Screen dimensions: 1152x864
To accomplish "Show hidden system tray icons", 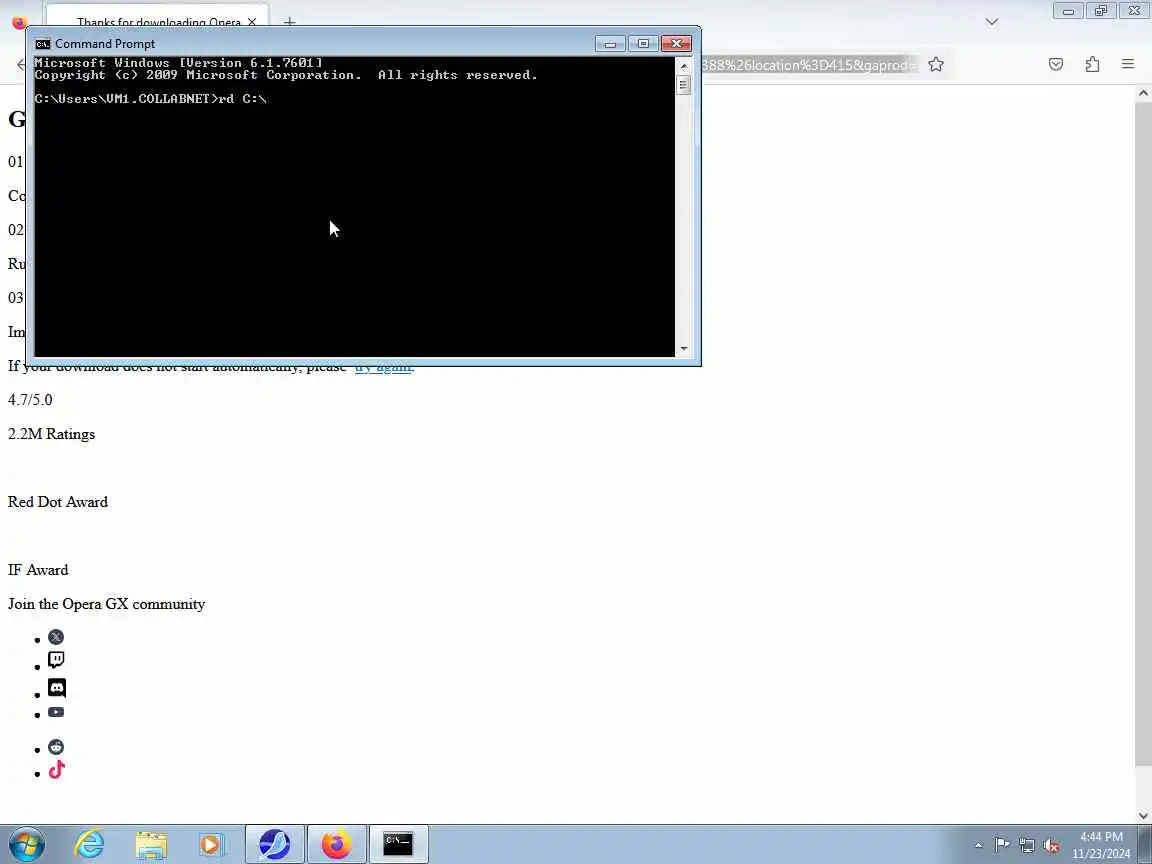I will click(979, 846).
